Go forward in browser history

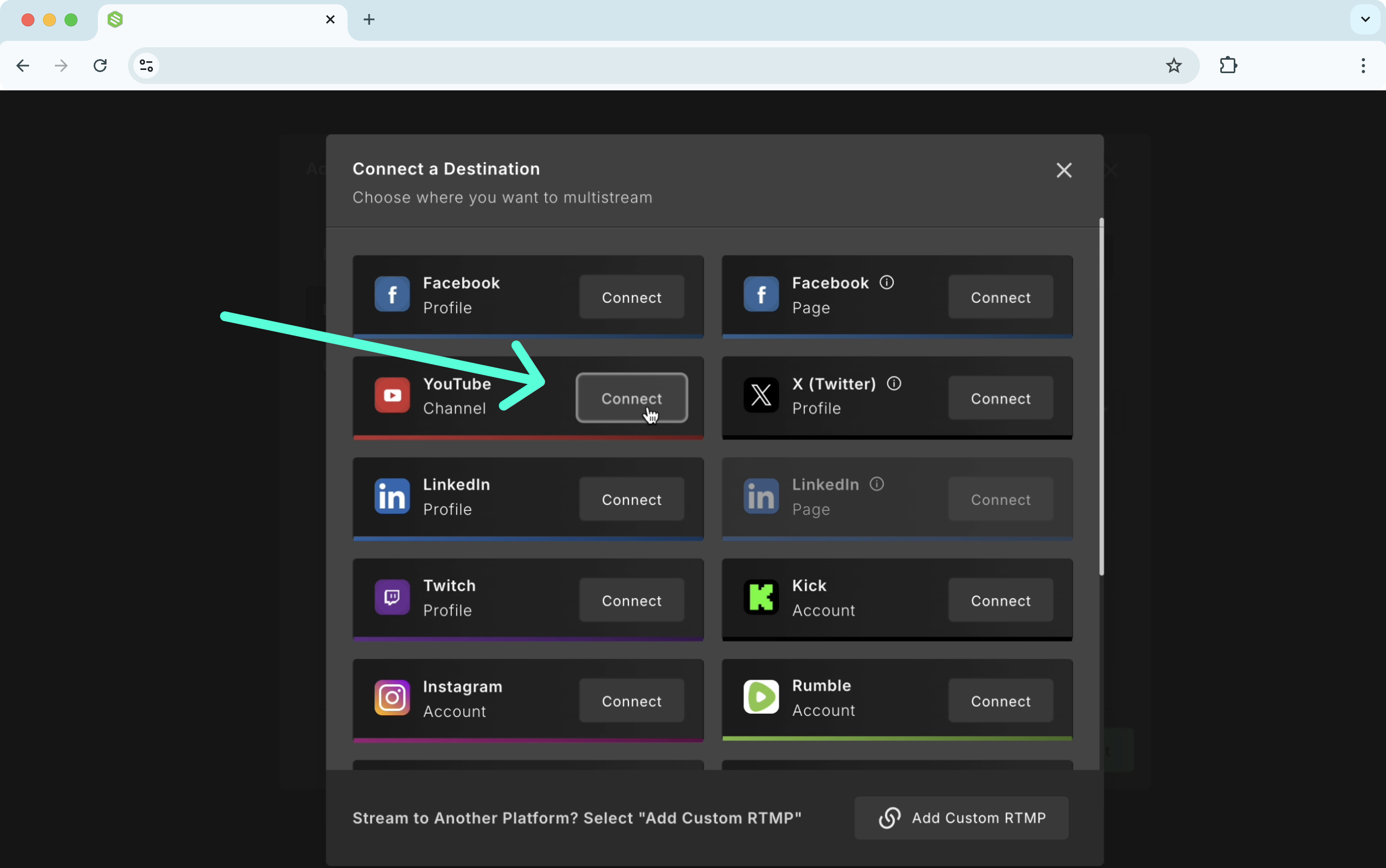(x=61, y=66)
